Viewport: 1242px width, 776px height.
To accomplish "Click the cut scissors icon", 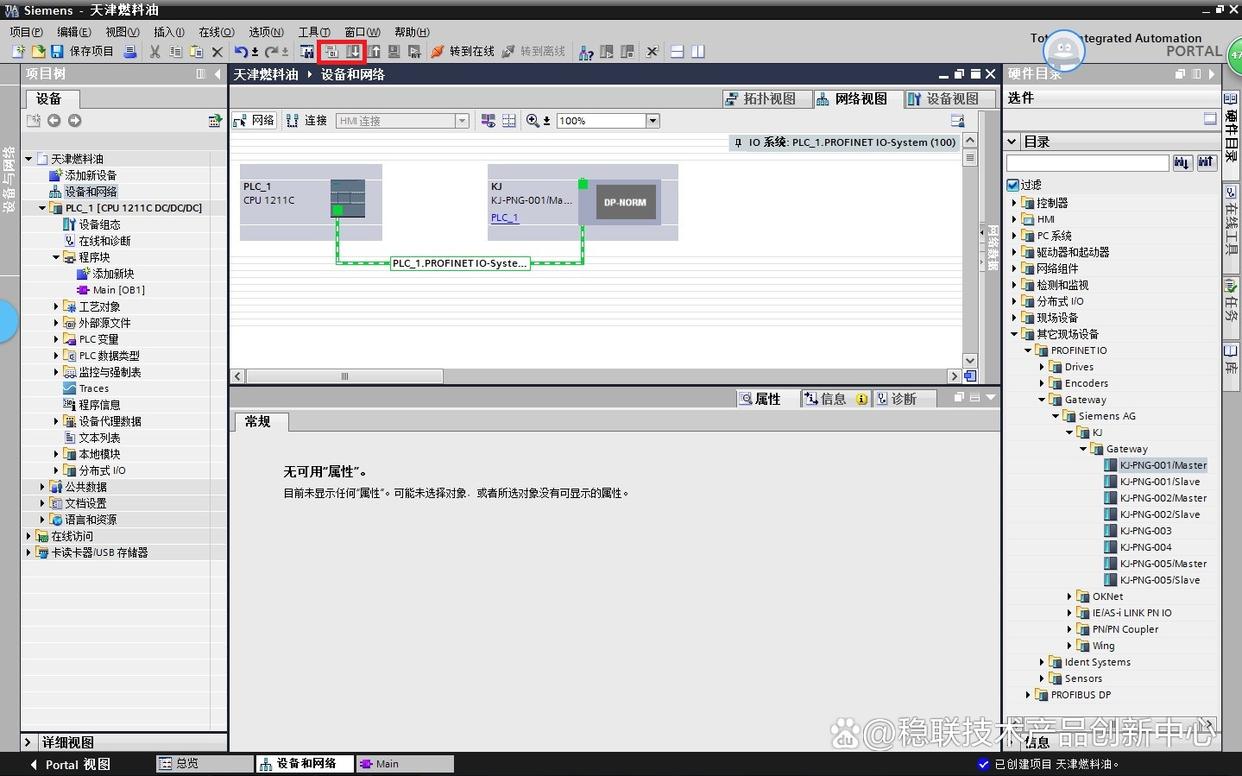I will click(155, 52).
